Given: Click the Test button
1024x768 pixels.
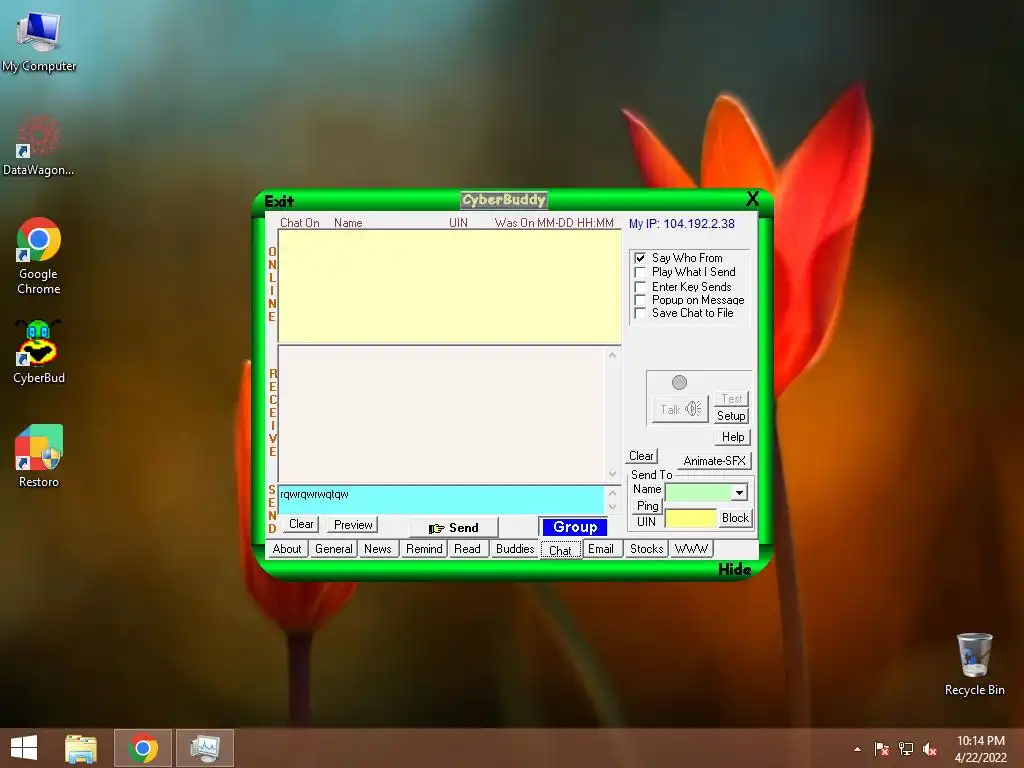Looking at the screenshot, I should [x=731, y=398].
